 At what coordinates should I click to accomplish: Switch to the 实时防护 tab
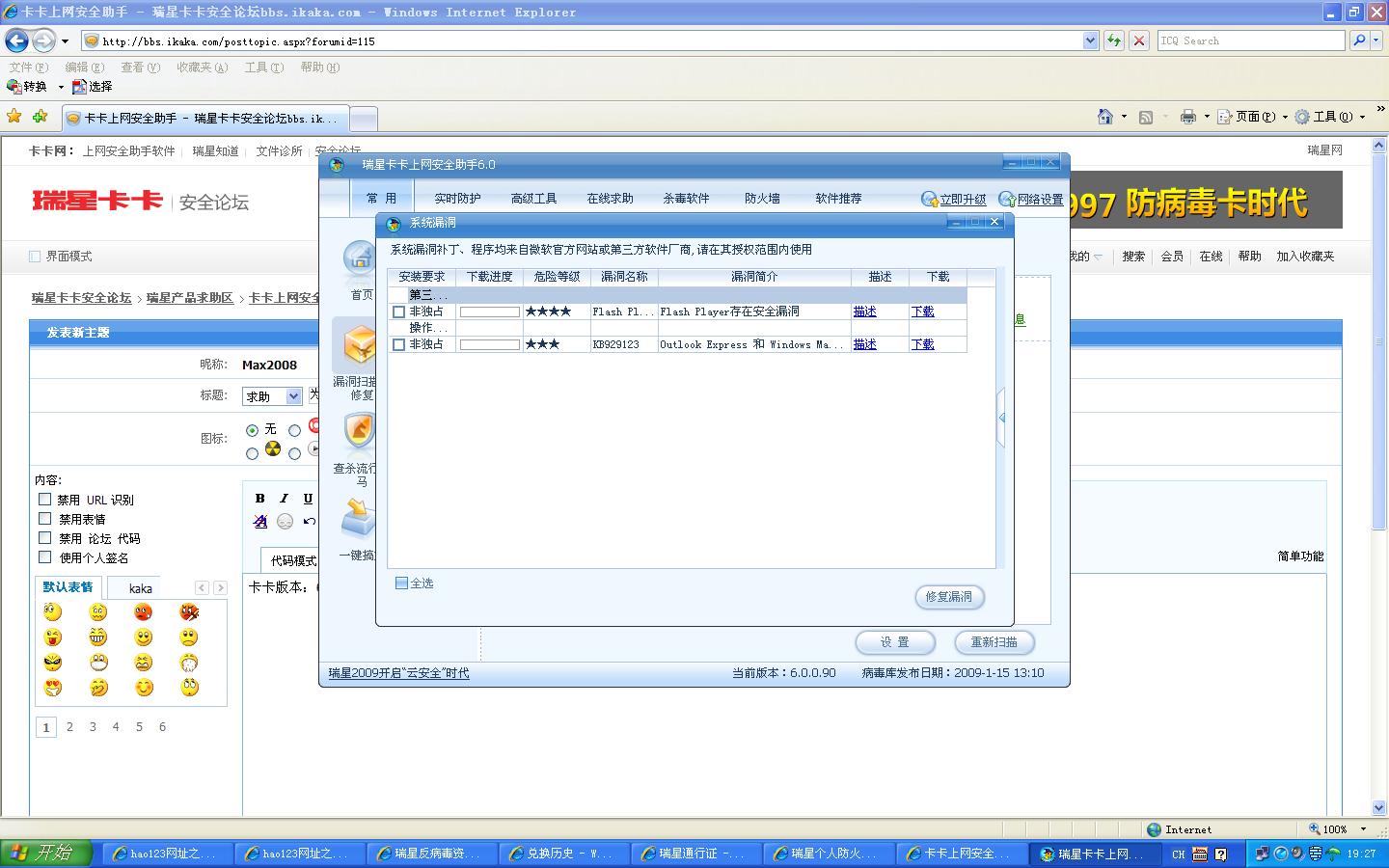[457, 199]
